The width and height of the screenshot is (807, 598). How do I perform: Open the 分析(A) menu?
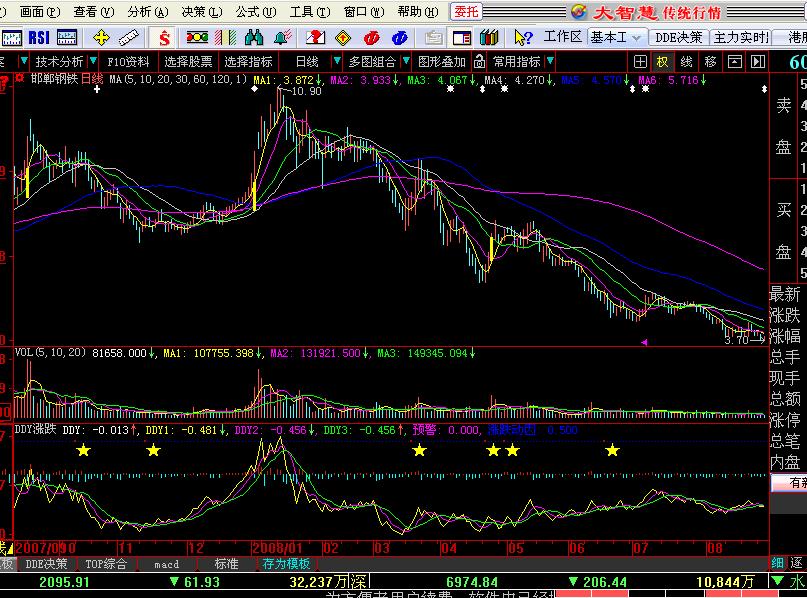tap(148, 11)
